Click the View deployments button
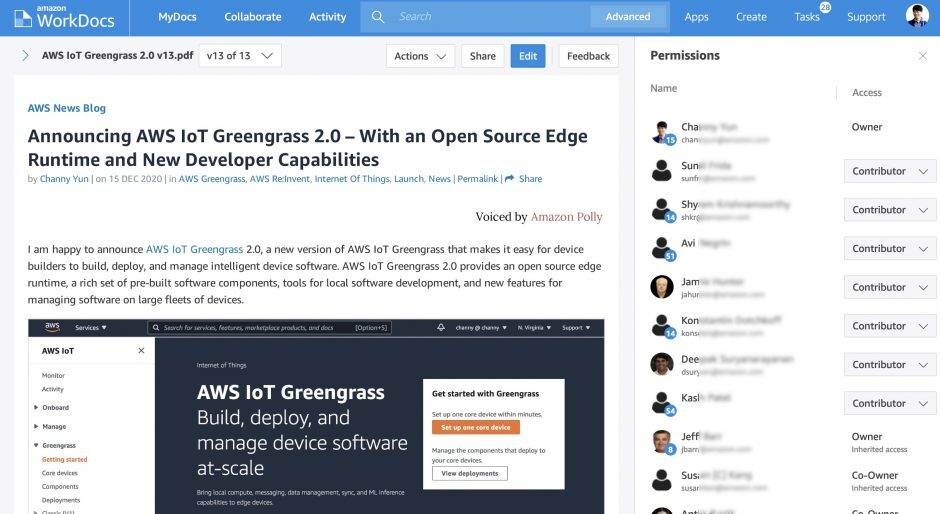 click(470, 474)
